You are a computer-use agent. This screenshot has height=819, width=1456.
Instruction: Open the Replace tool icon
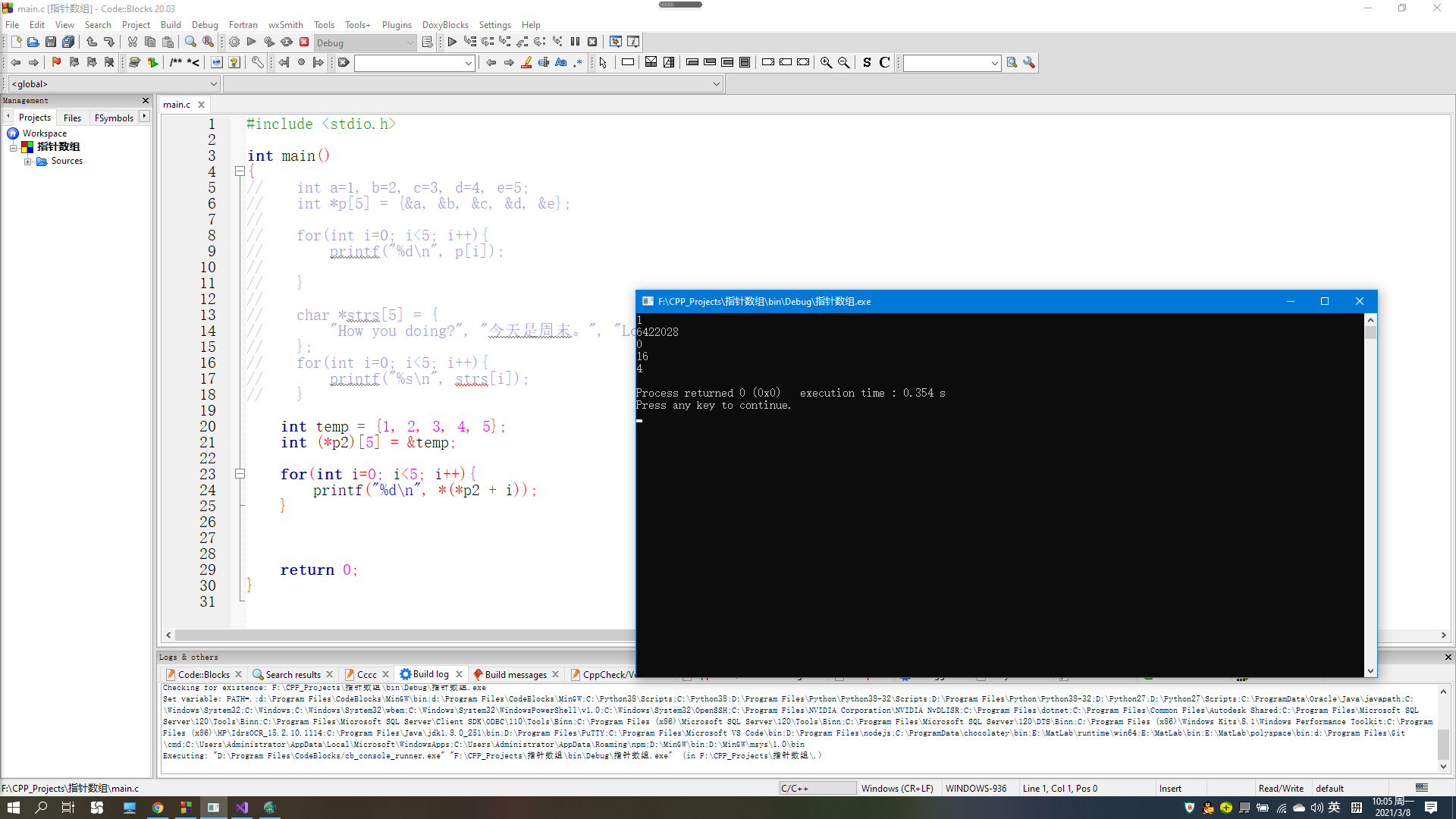(209, 42)
